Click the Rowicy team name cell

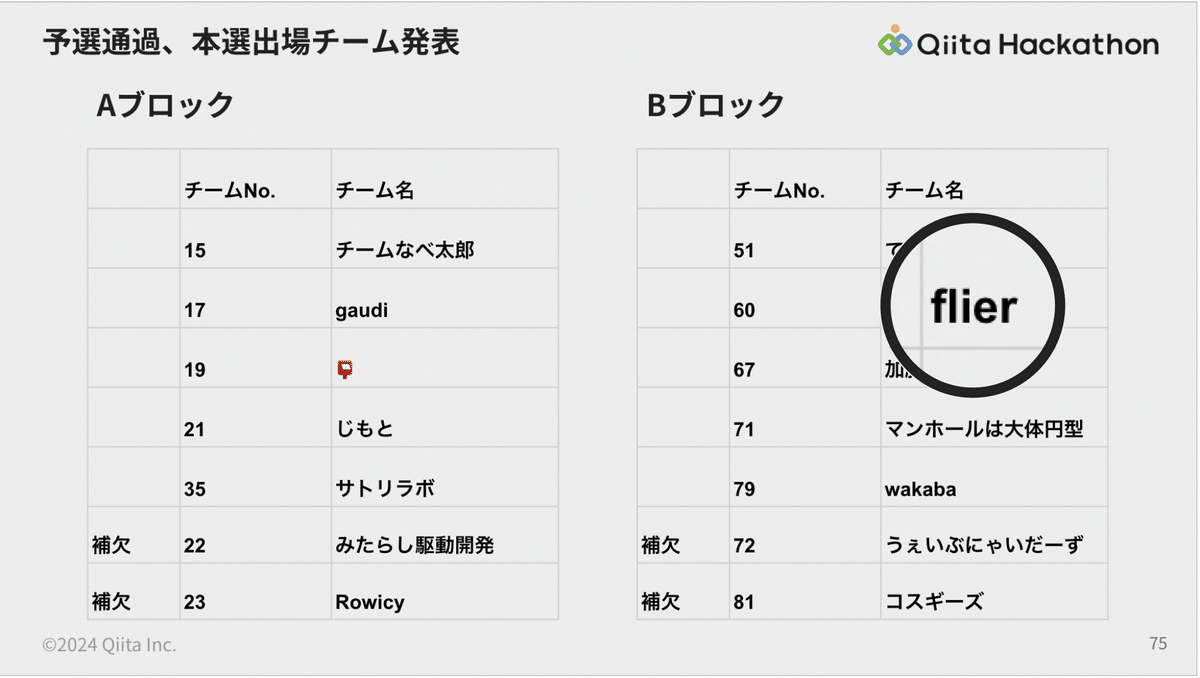(370, 602)
